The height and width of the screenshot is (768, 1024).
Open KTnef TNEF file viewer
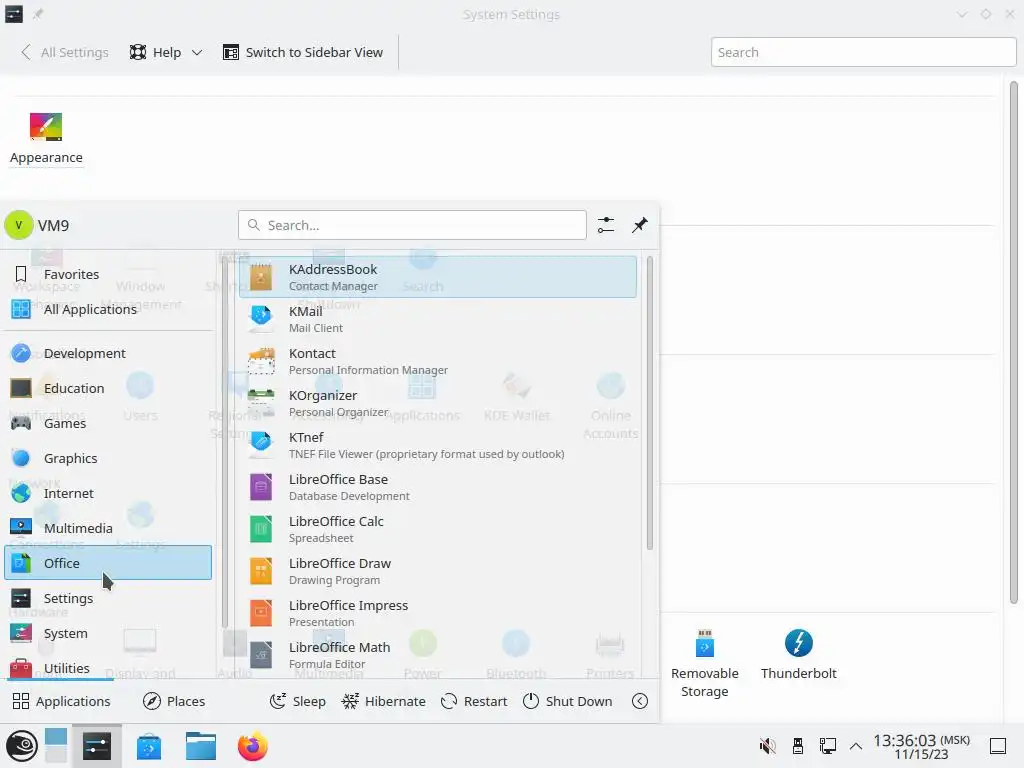point(438,445)
